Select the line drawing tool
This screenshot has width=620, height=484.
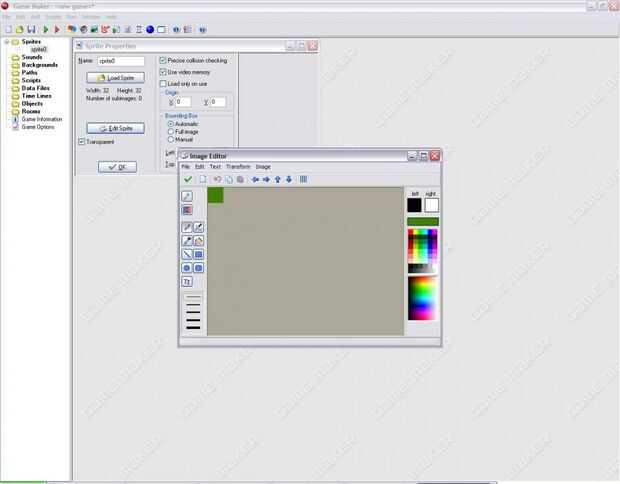[187, 254]
